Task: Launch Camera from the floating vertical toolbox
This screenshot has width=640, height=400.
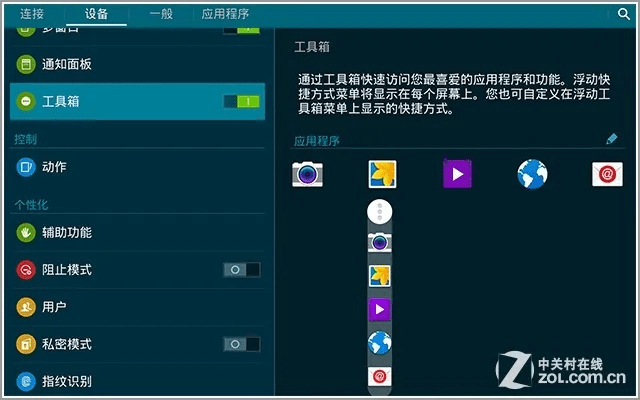Action: coord(380,242)
